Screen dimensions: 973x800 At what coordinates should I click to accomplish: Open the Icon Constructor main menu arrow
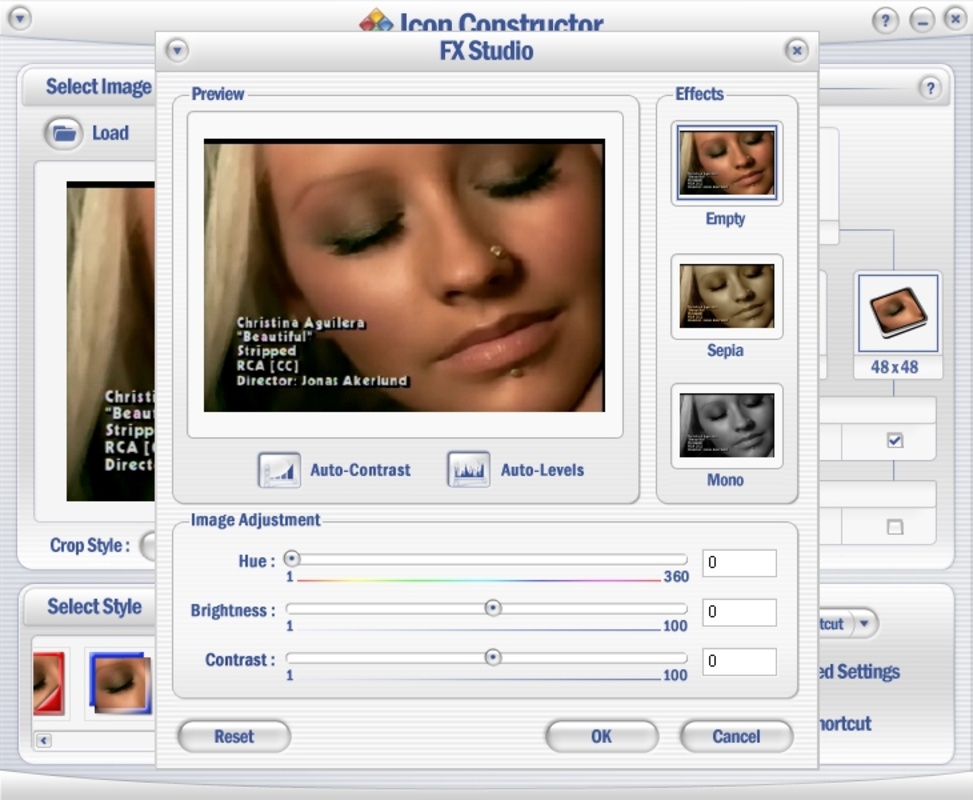20,19
